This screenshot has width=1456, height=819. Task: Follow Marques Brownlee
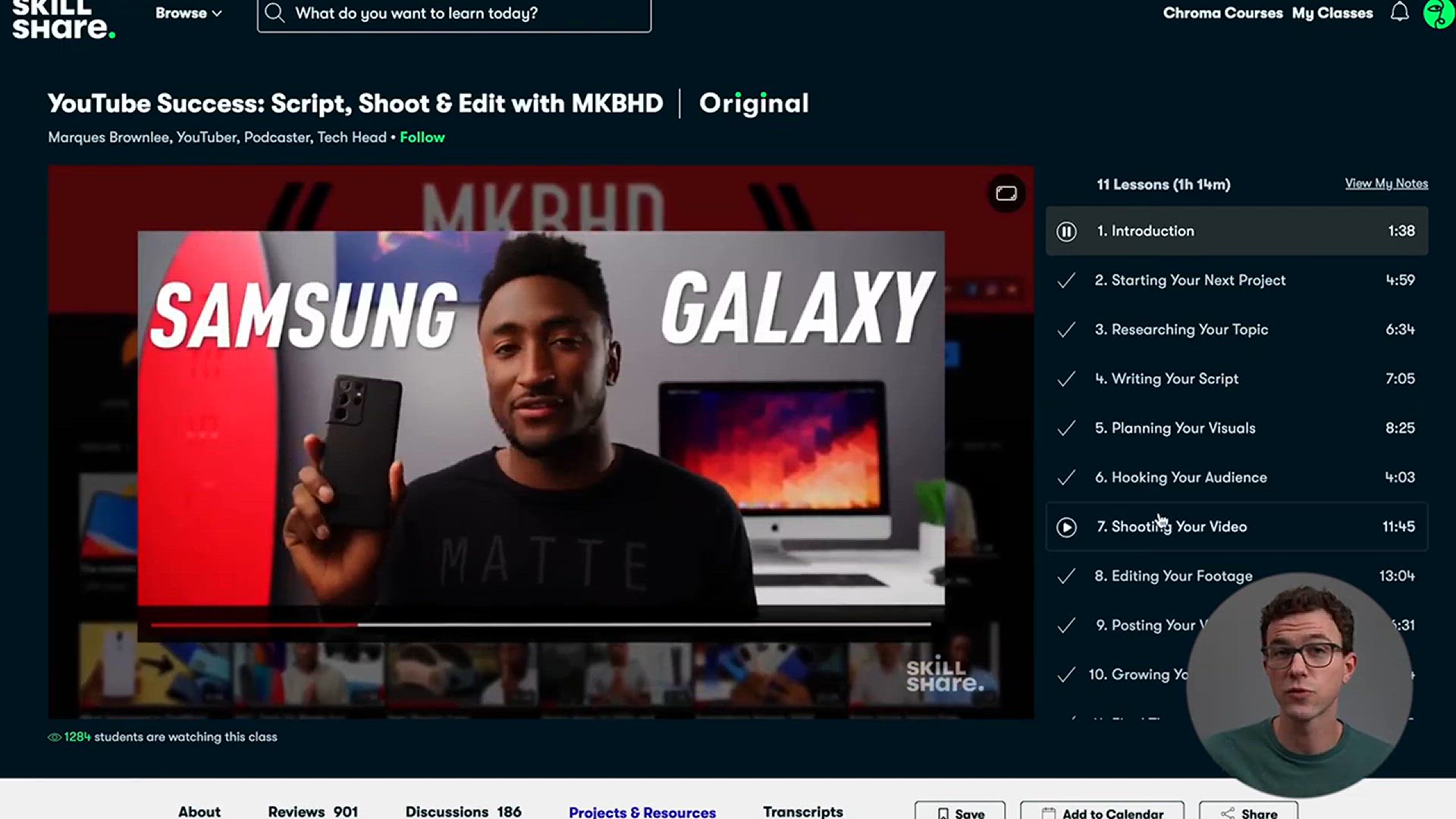422,137
